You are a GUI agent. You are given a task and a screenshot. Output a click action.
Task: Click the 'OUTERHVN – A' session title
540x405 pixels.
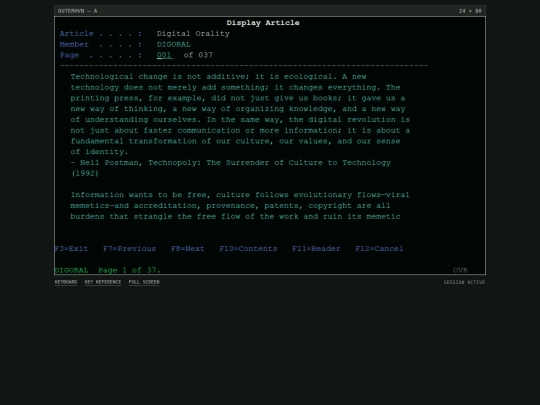[77, 11]
